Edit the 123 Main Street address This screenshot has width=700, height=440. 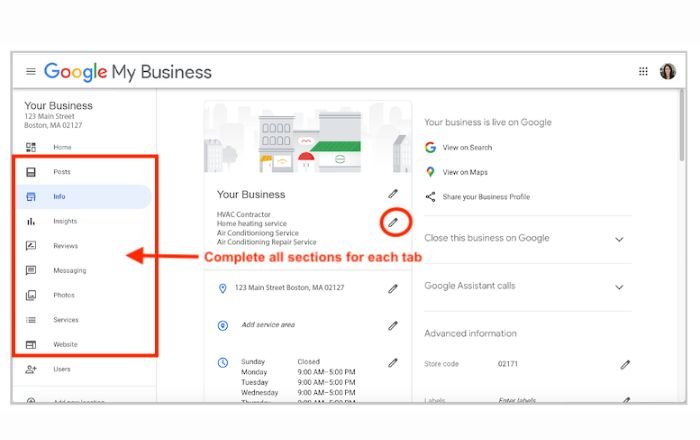pos(393,289)
